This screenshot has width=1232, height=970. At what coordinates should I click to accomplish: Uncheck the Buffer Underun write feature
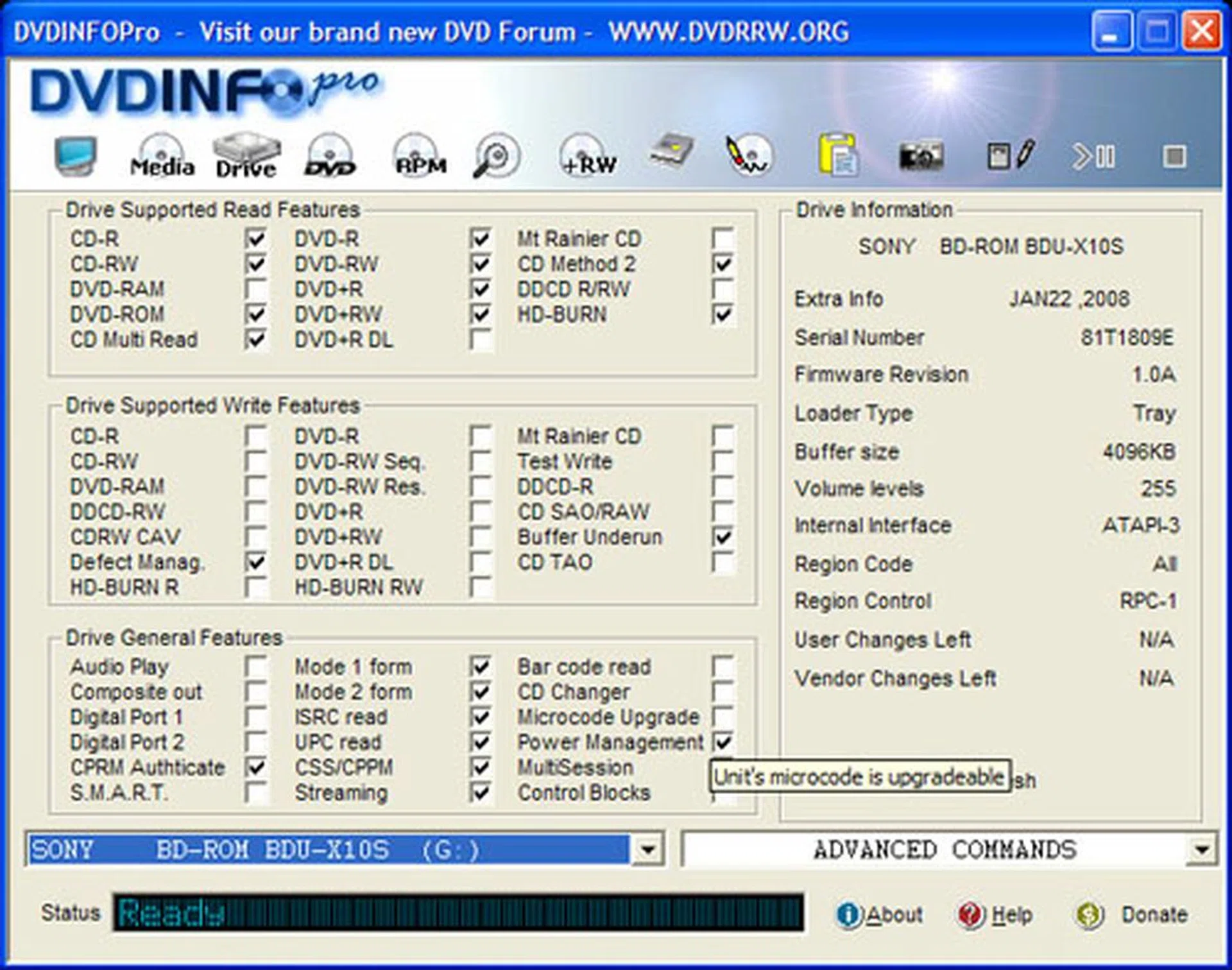(724, 538)
